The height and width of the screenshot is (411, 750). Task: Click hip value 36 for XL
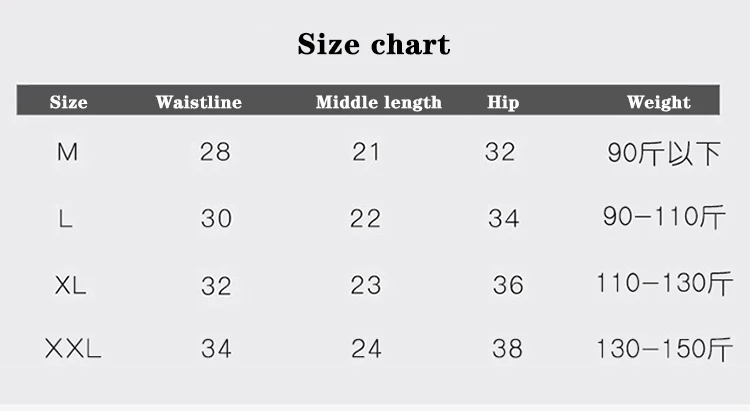(508, 285)
